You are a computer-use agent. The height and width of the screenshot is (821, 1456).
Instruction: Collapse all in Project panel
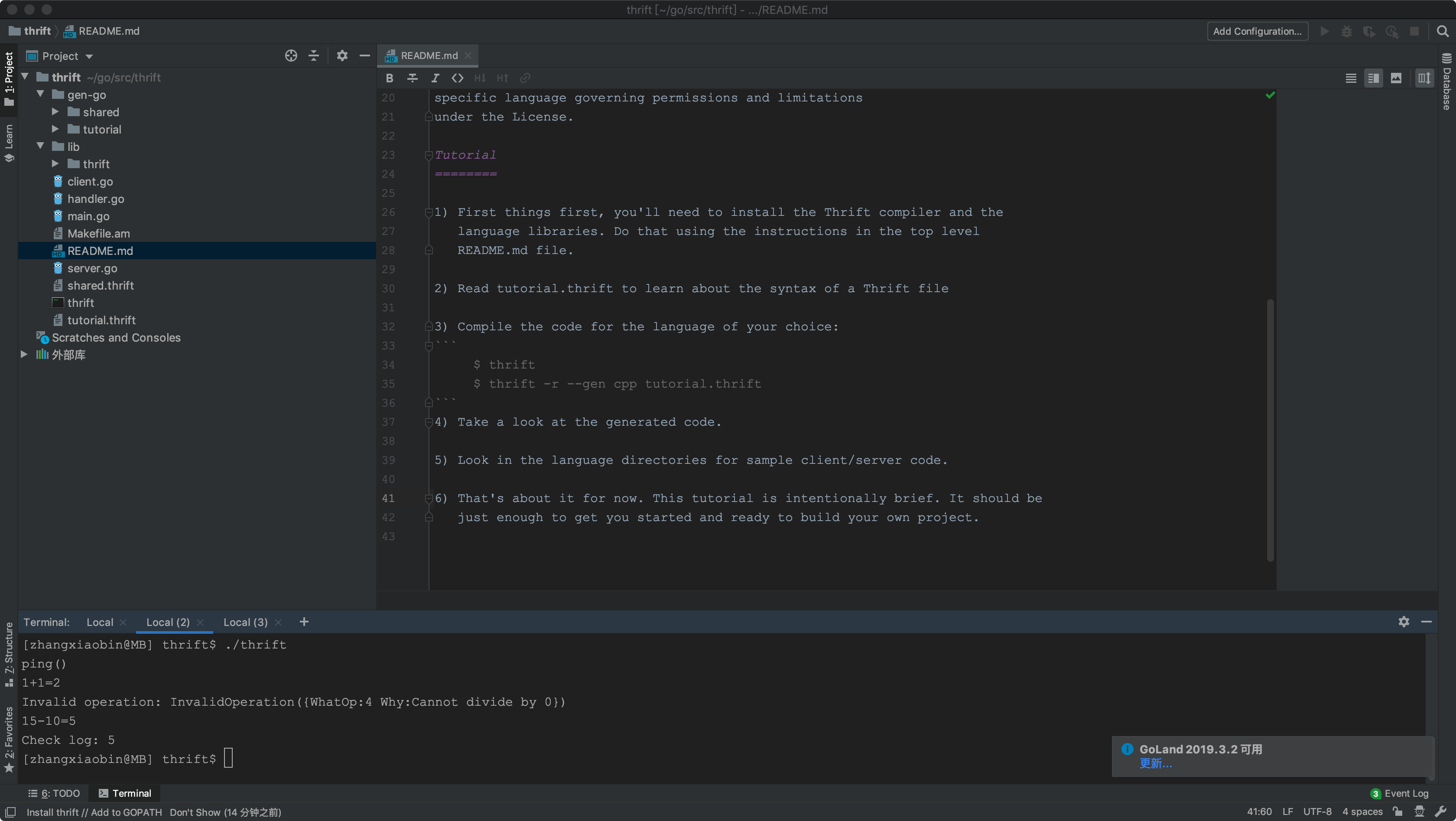click(x=314, y=55)
